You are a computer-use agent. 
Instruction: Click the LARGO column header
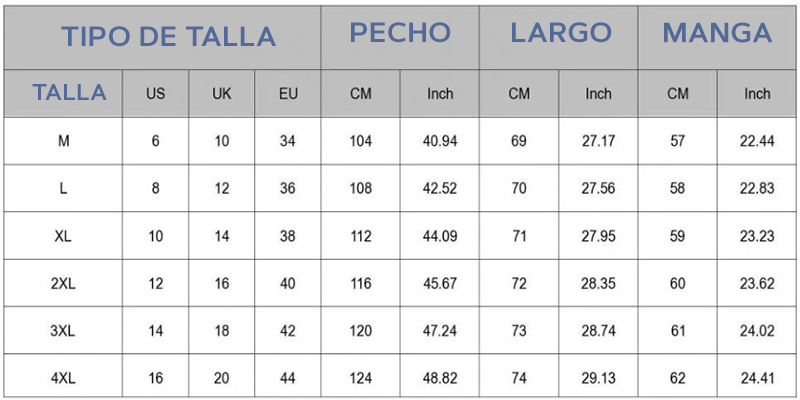pos(560,33)
